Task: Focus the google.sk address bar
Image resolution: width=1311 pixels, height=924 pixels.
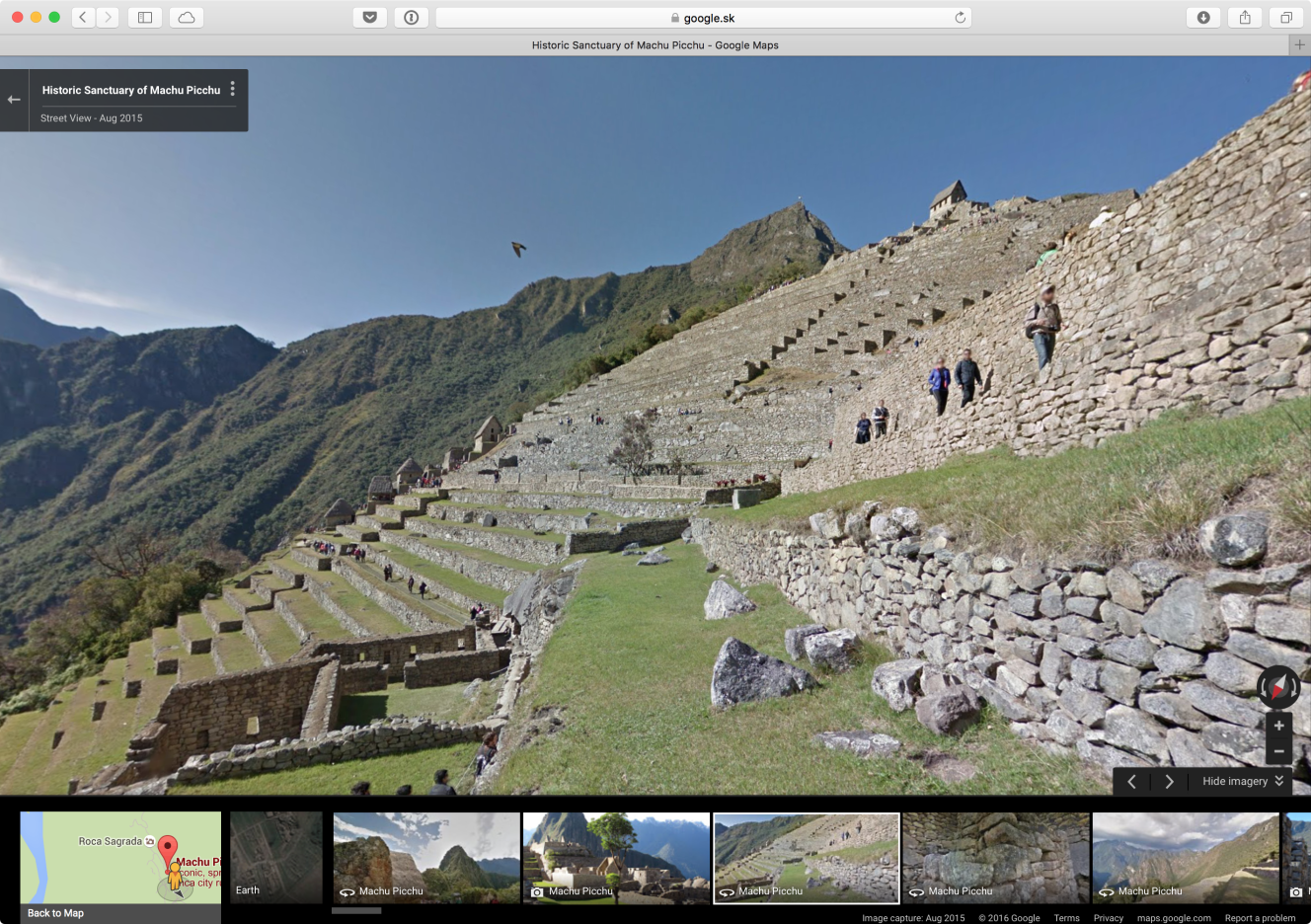Action: pos(703,18)
